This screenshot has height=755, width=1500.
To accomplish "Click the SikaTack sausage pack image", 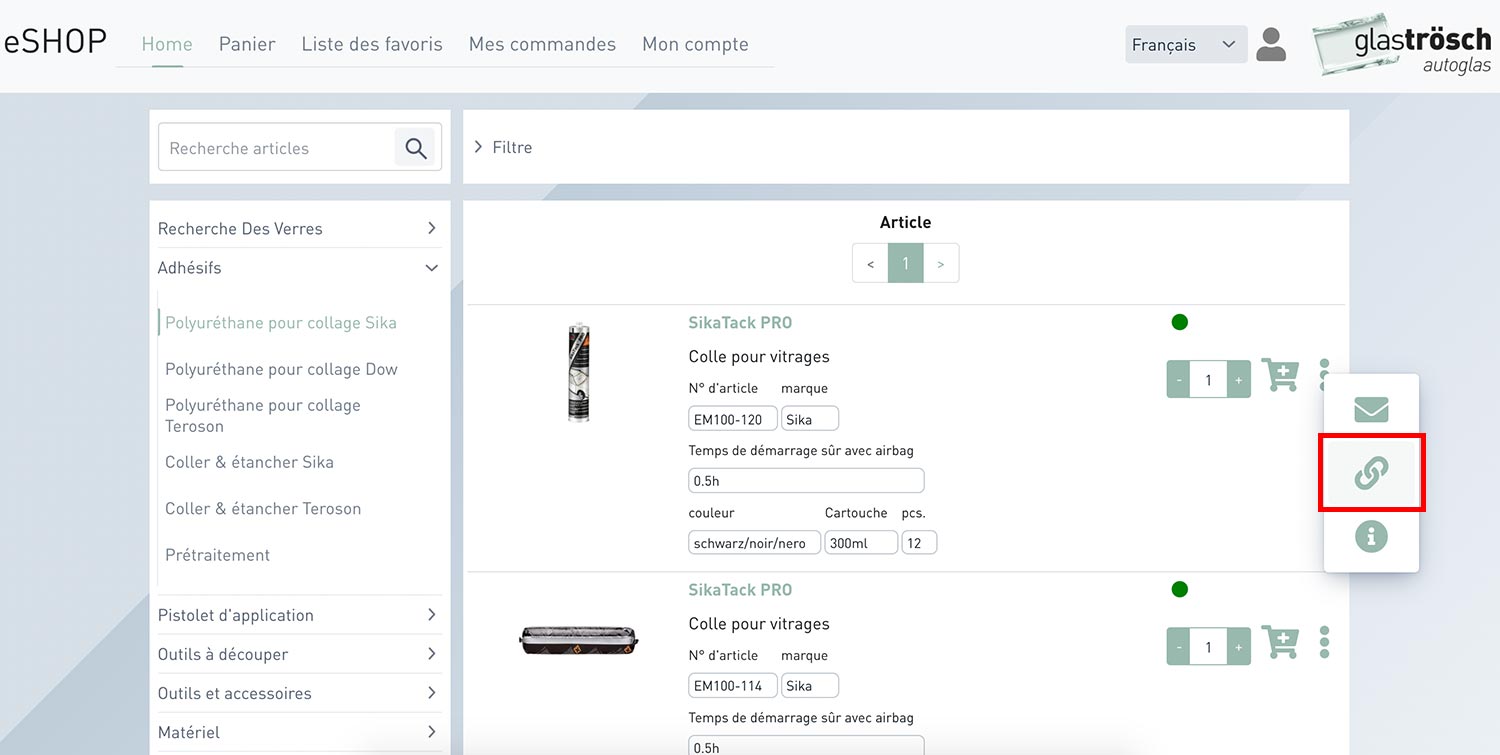I will point(579,640).
